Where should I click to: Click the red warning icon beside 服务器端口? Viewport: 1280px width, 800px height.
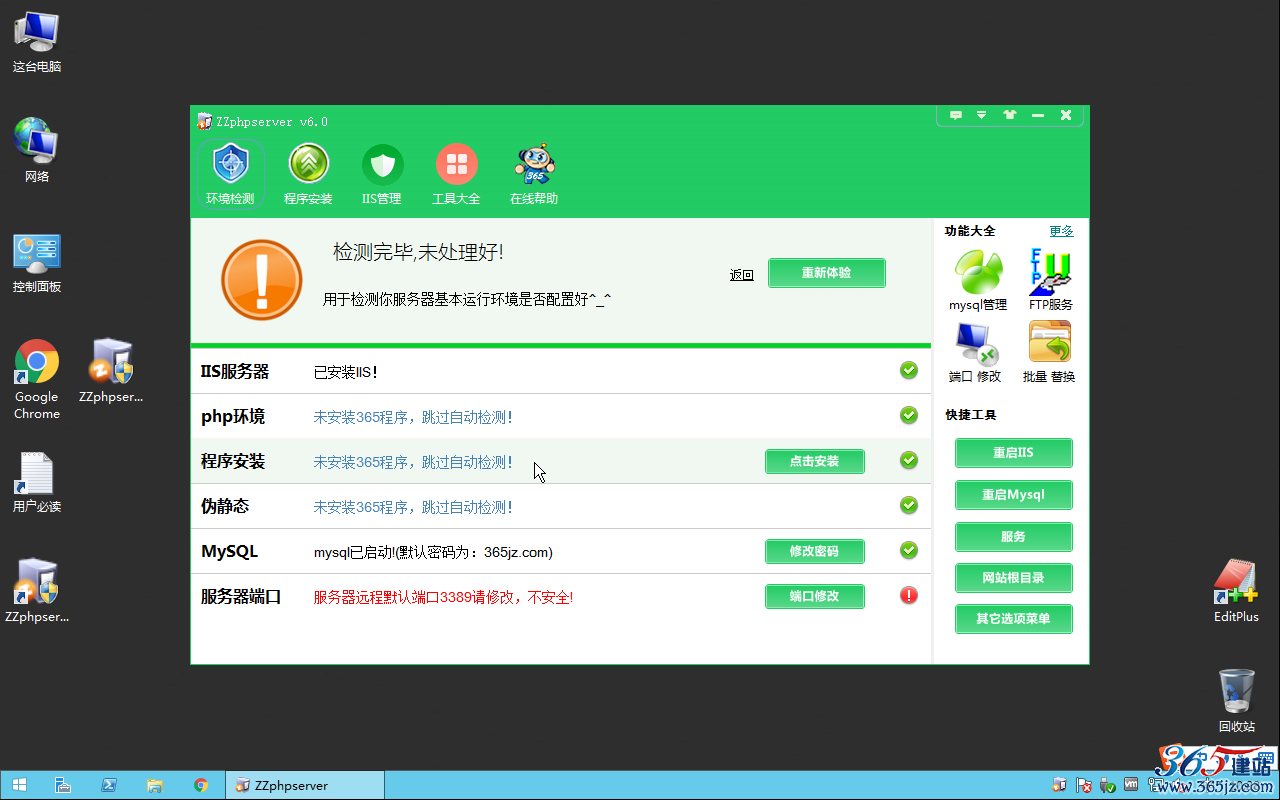(909, 595)
